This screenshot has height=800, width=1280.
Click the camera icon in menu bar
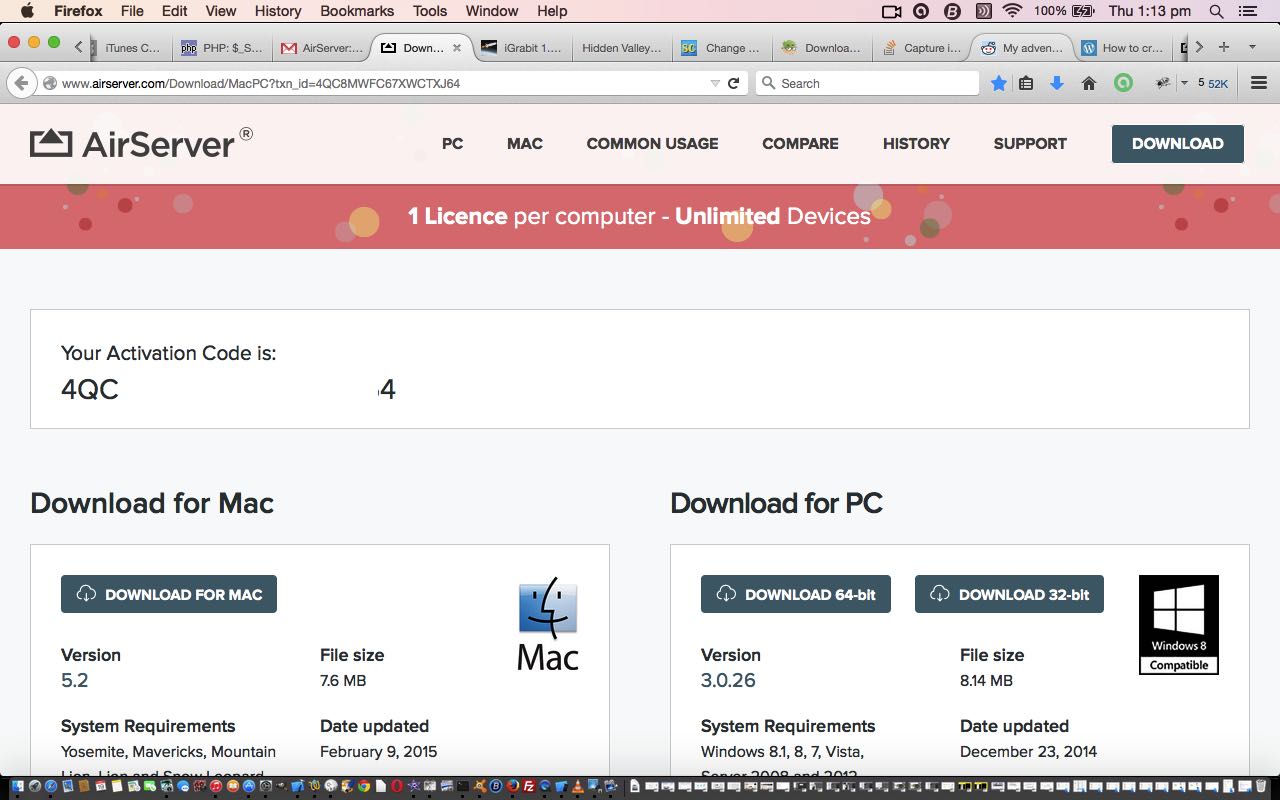point(891,11)
